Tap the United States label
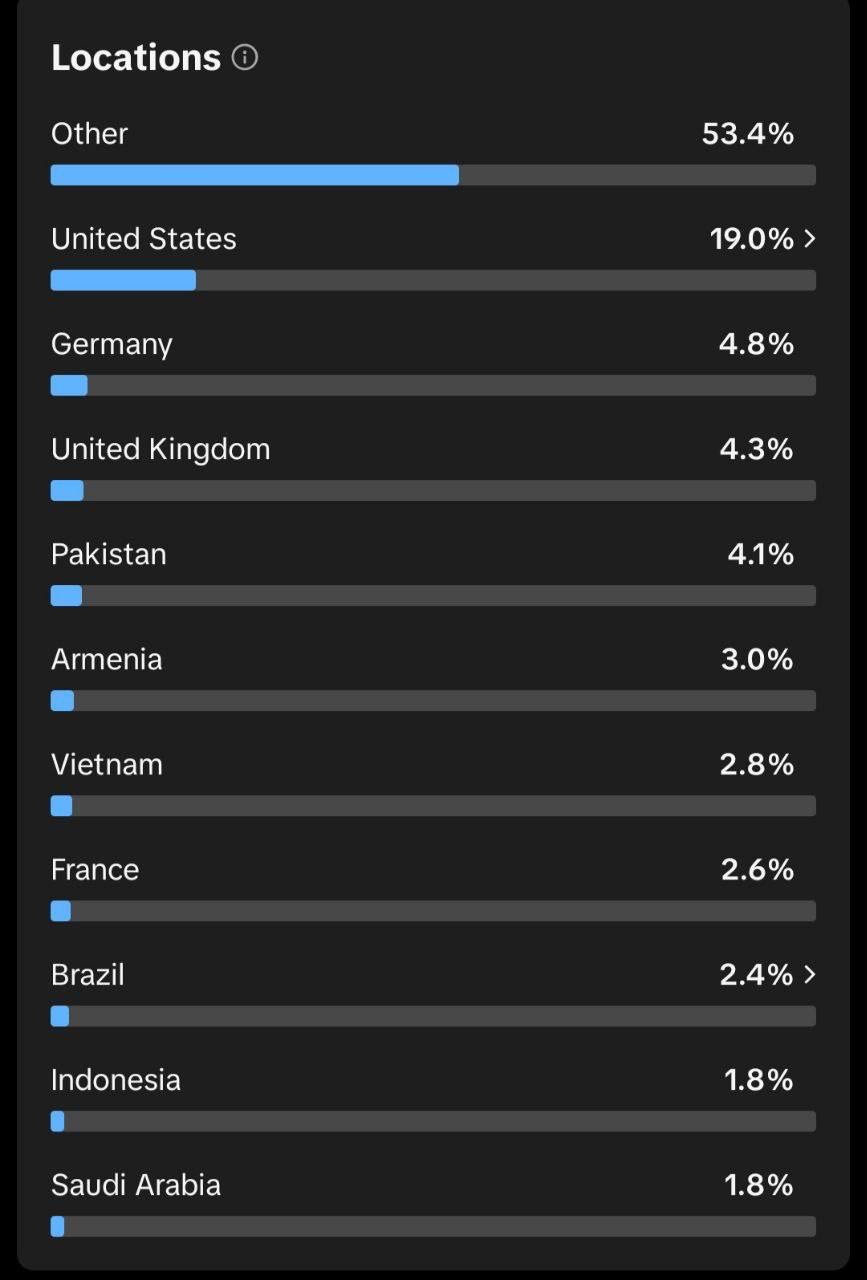 pos(144,239)
